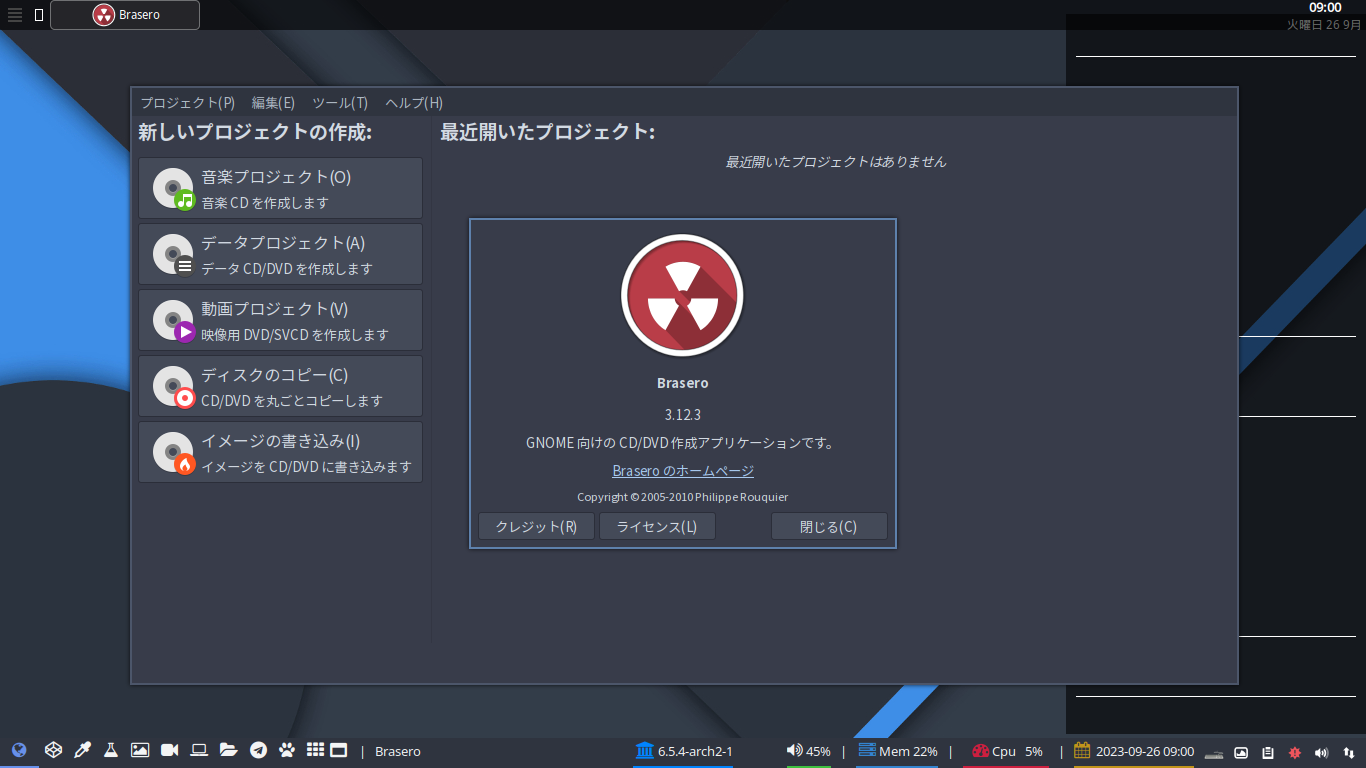Open the 編集(E) menu
Viewport: 1366px width, 768px height.
(273, 103)
